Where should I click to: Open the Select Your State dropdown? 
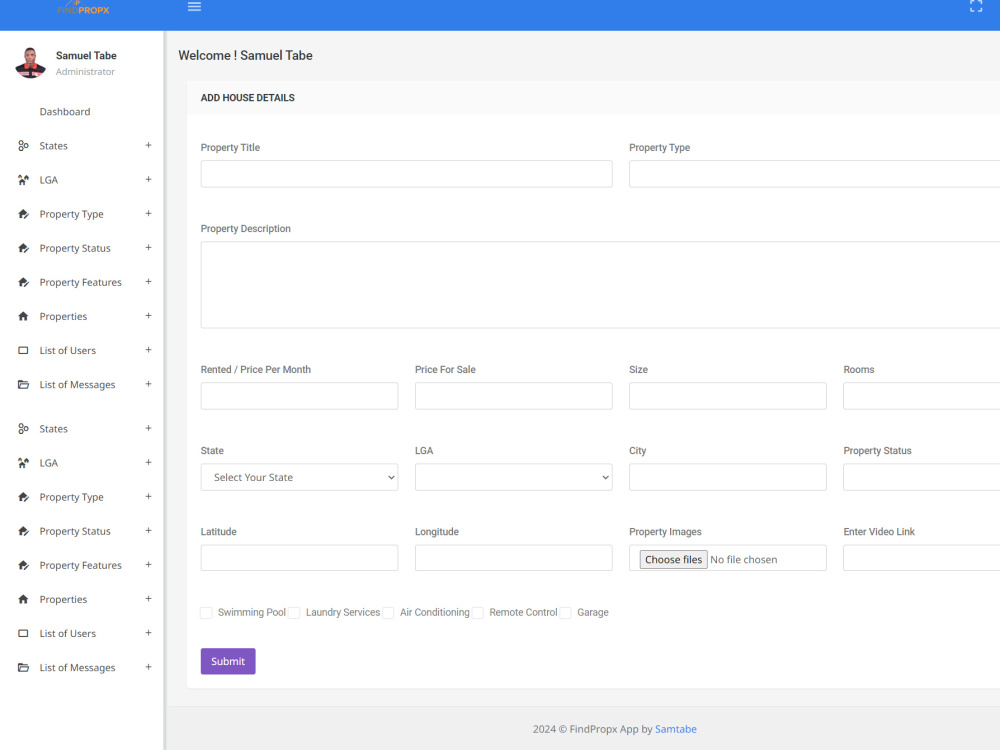299,477
